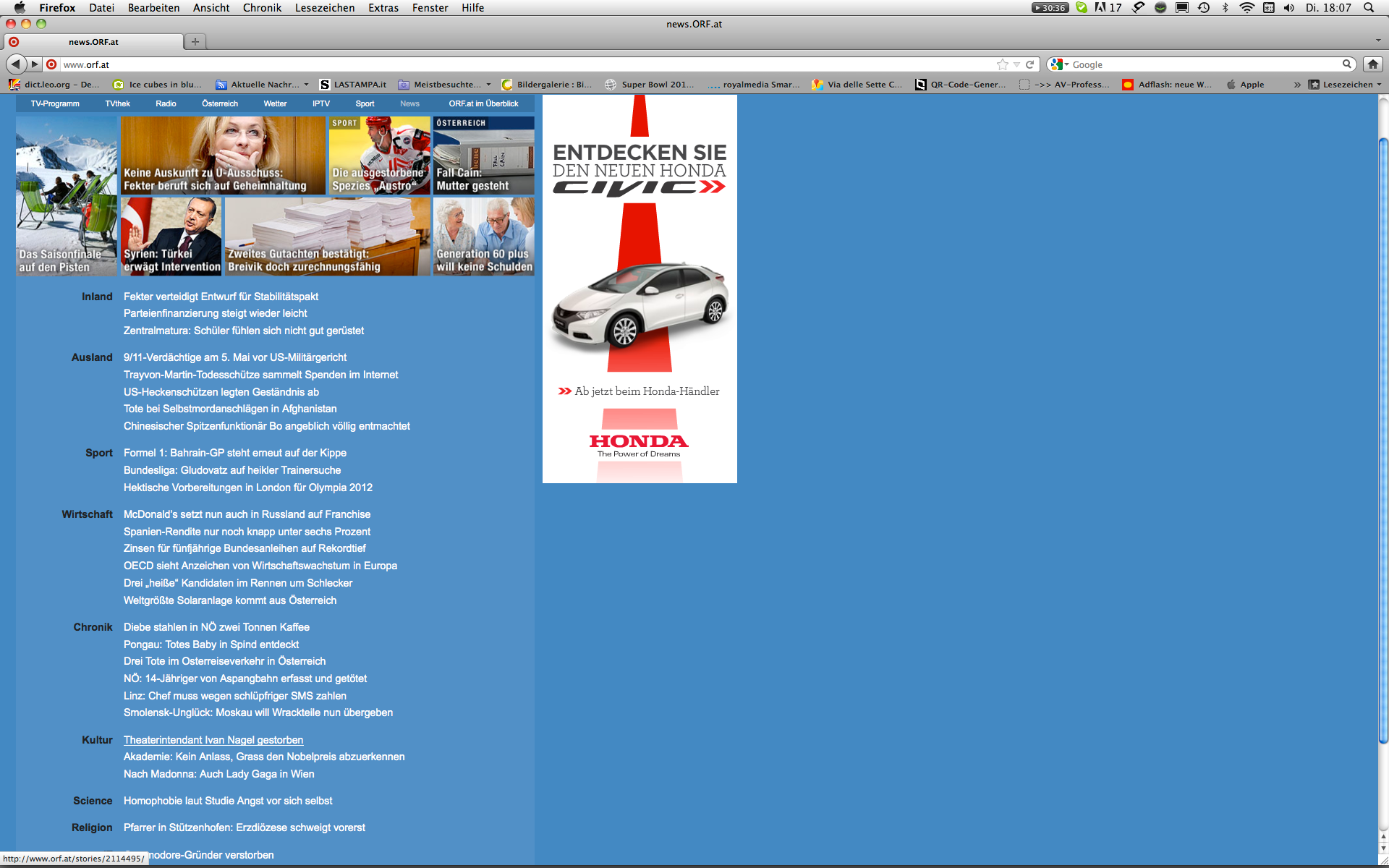Open the Bearbeiten menu
Image resolution: width=1389 pixels, height=868 pixels.
[153, 7]
